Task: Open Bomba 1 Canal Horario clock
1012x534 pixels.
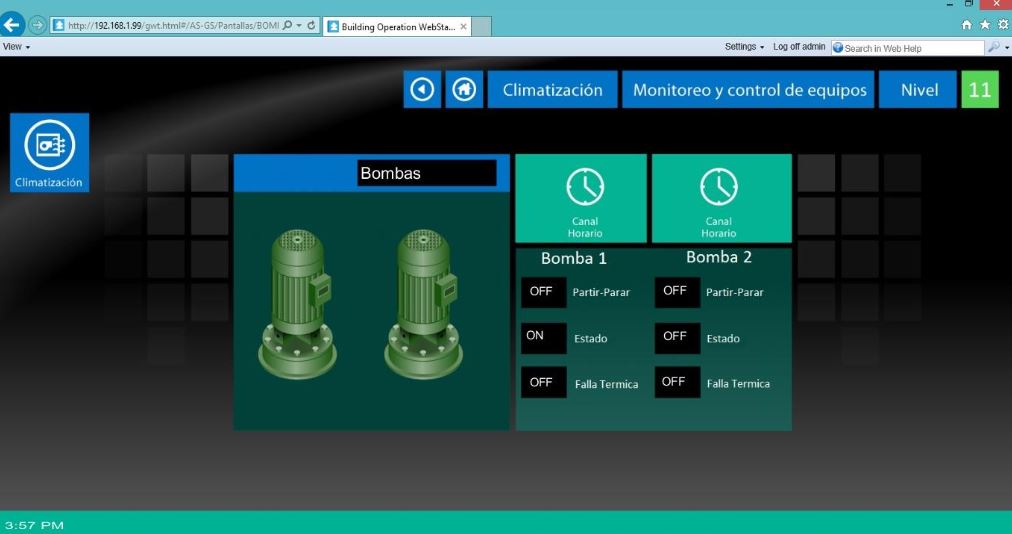Action: coord(585,198)
